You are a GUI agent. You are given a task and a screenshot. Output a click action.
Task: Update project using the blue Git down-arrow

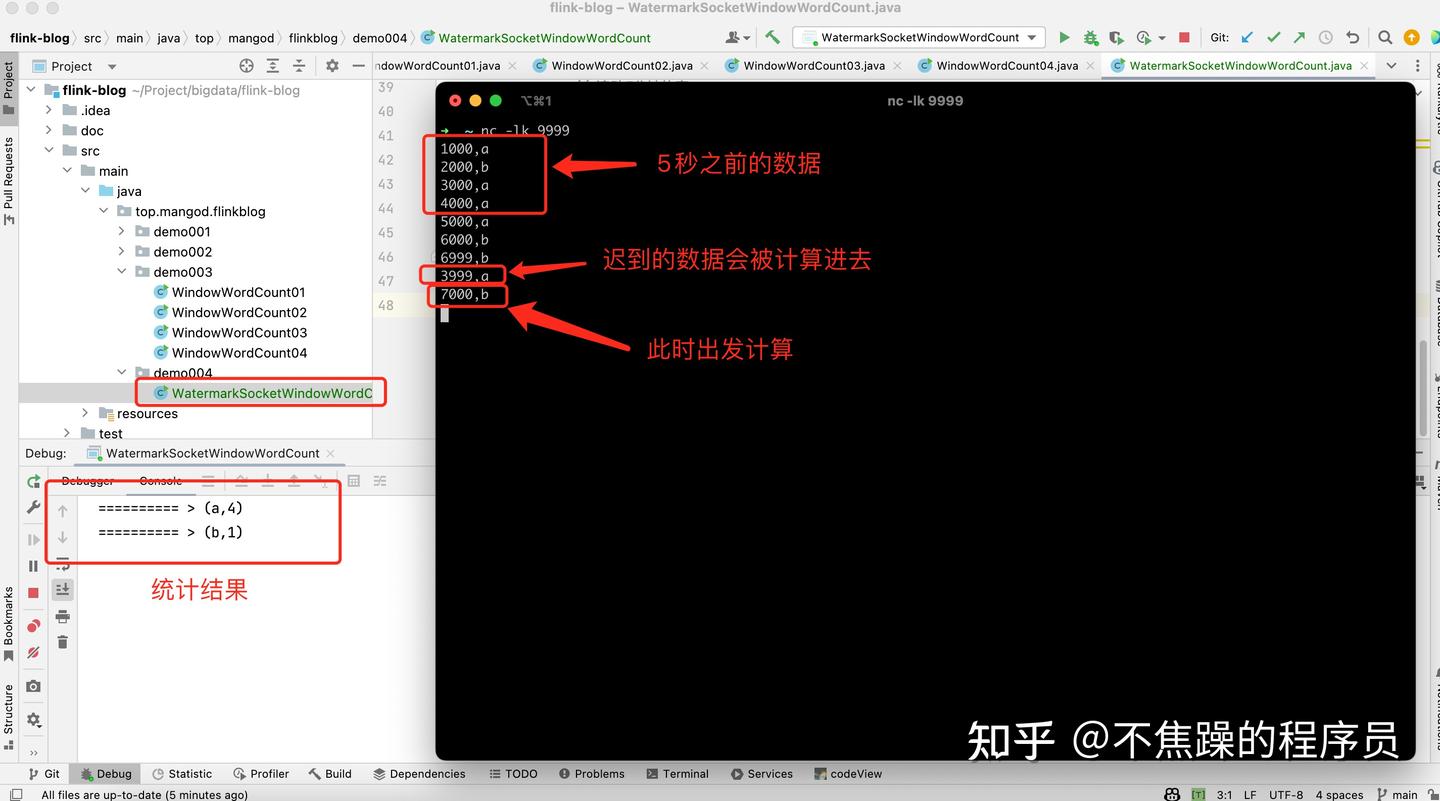click(1246, 37)
